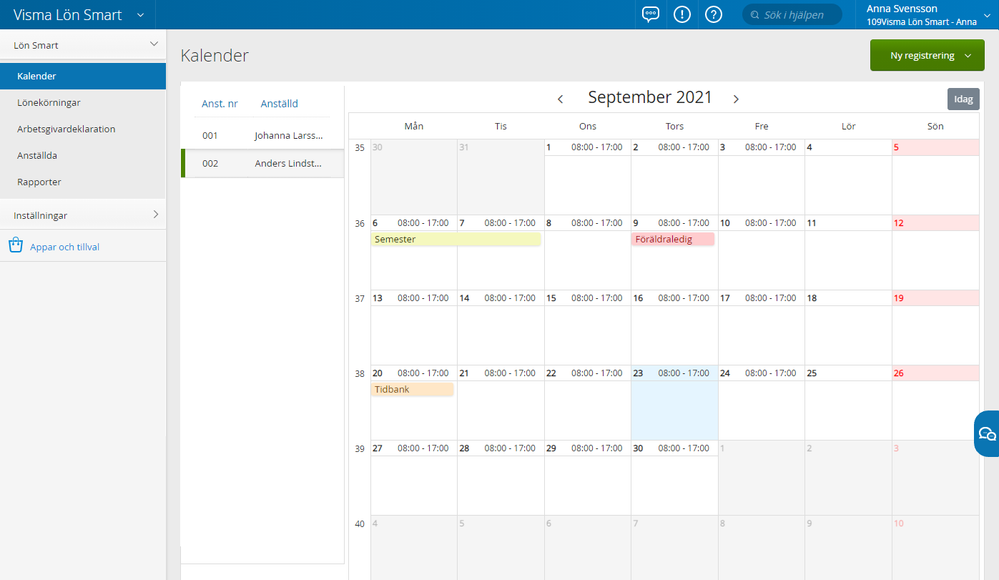999x580 pixels.
Task: Expand the Inställningar menu section
Action: click(x=154, y=215)
